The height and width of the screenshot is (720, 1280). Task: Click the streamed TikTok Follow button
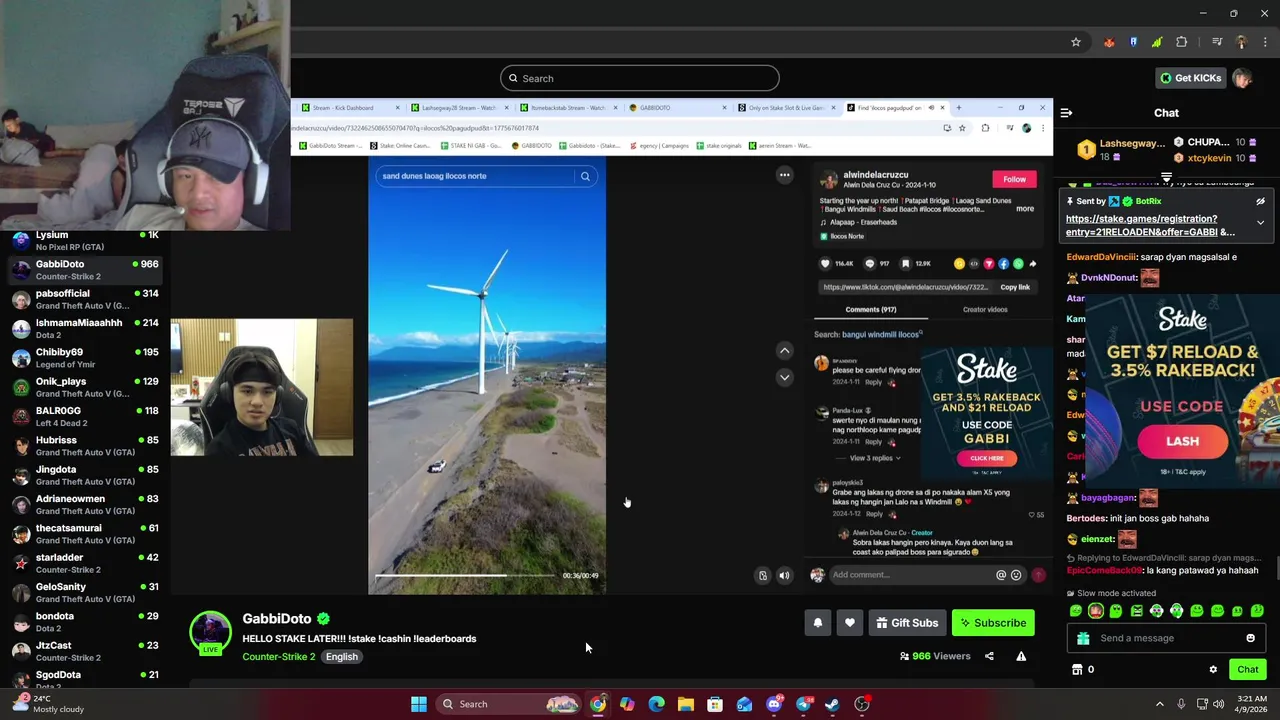coord(1014,179)
